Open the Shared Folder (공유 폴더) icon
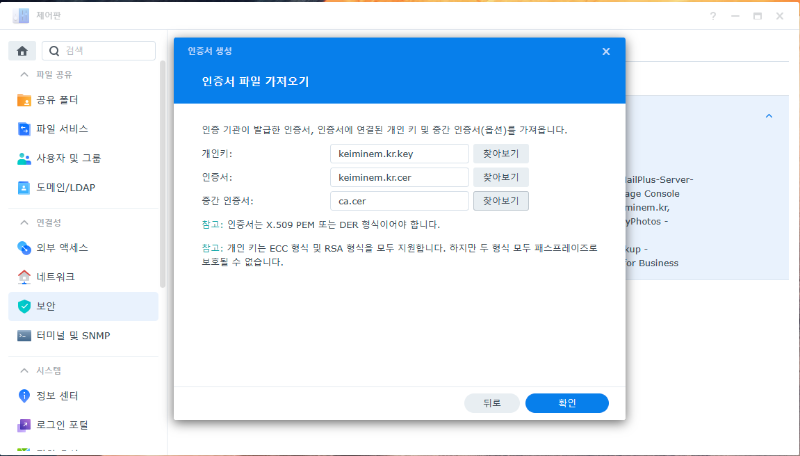 pyautogui.click(x=25, y=100)
